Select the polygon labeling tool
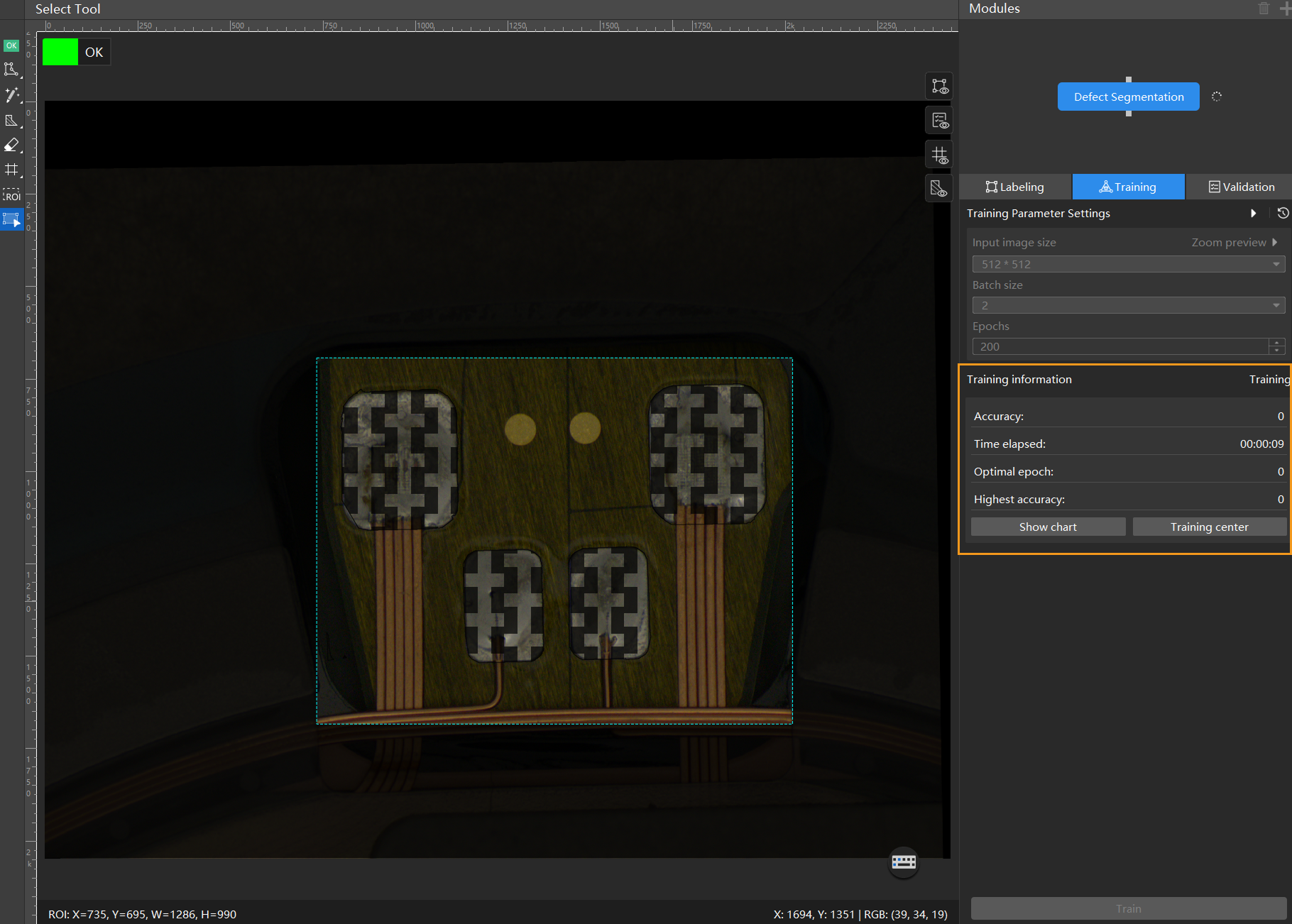1292x924 pixels. pyautogui.click(x=11, y=70)
